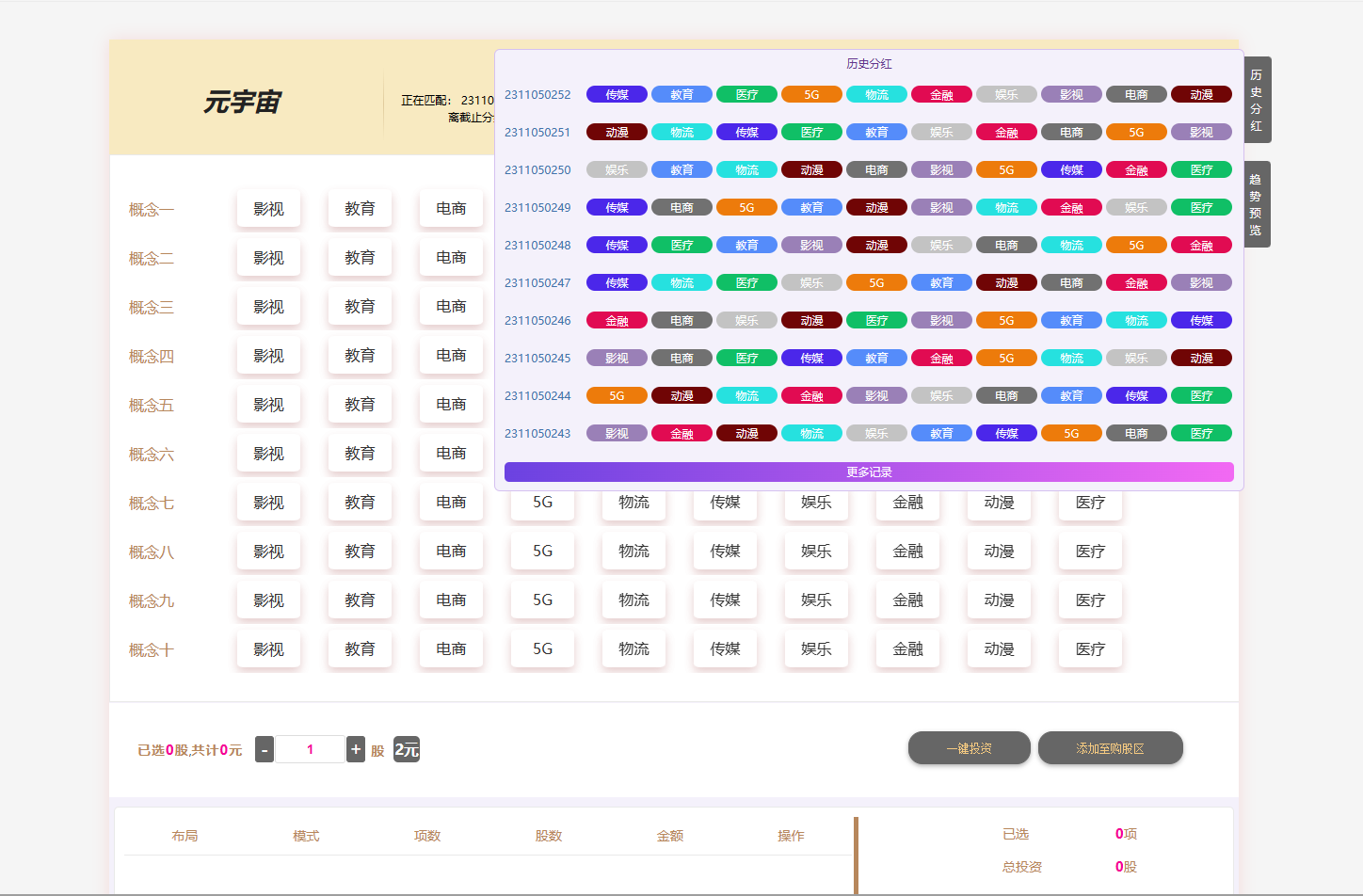Click the 添加至购股区 button
Screen dimensions: 1363x896
coord(1111,747)
